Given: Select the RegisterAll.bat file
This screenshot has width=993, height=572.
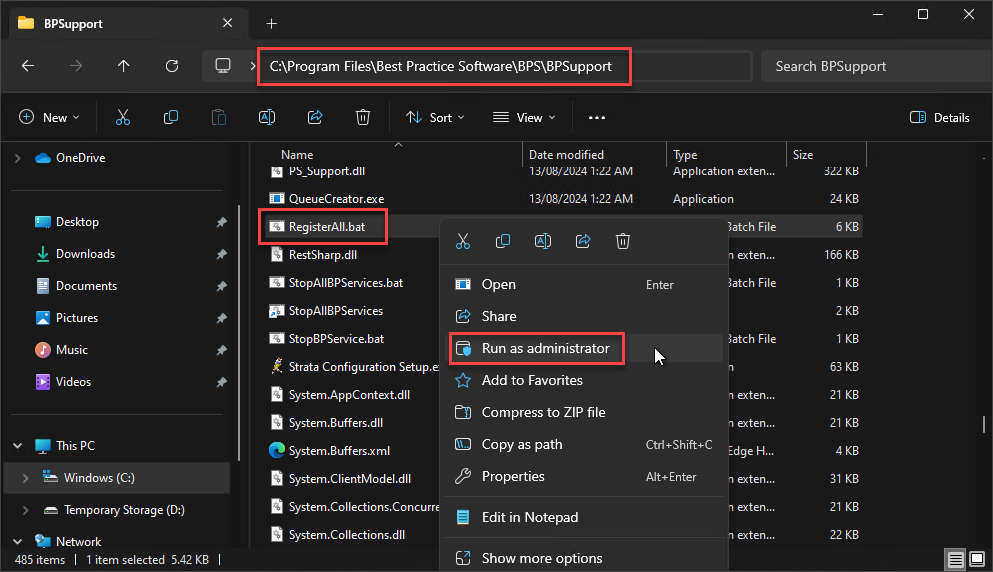Looking at the screenshot, I should (327, 227).
